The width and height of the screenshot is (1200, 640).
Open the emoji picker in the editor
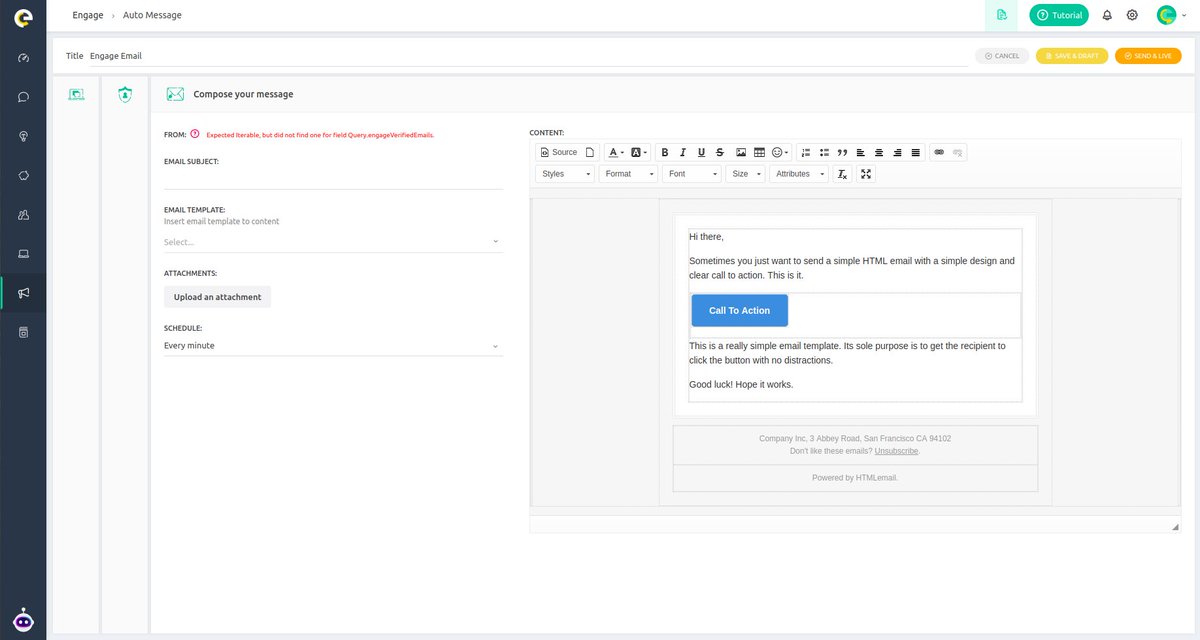[779, 152]
